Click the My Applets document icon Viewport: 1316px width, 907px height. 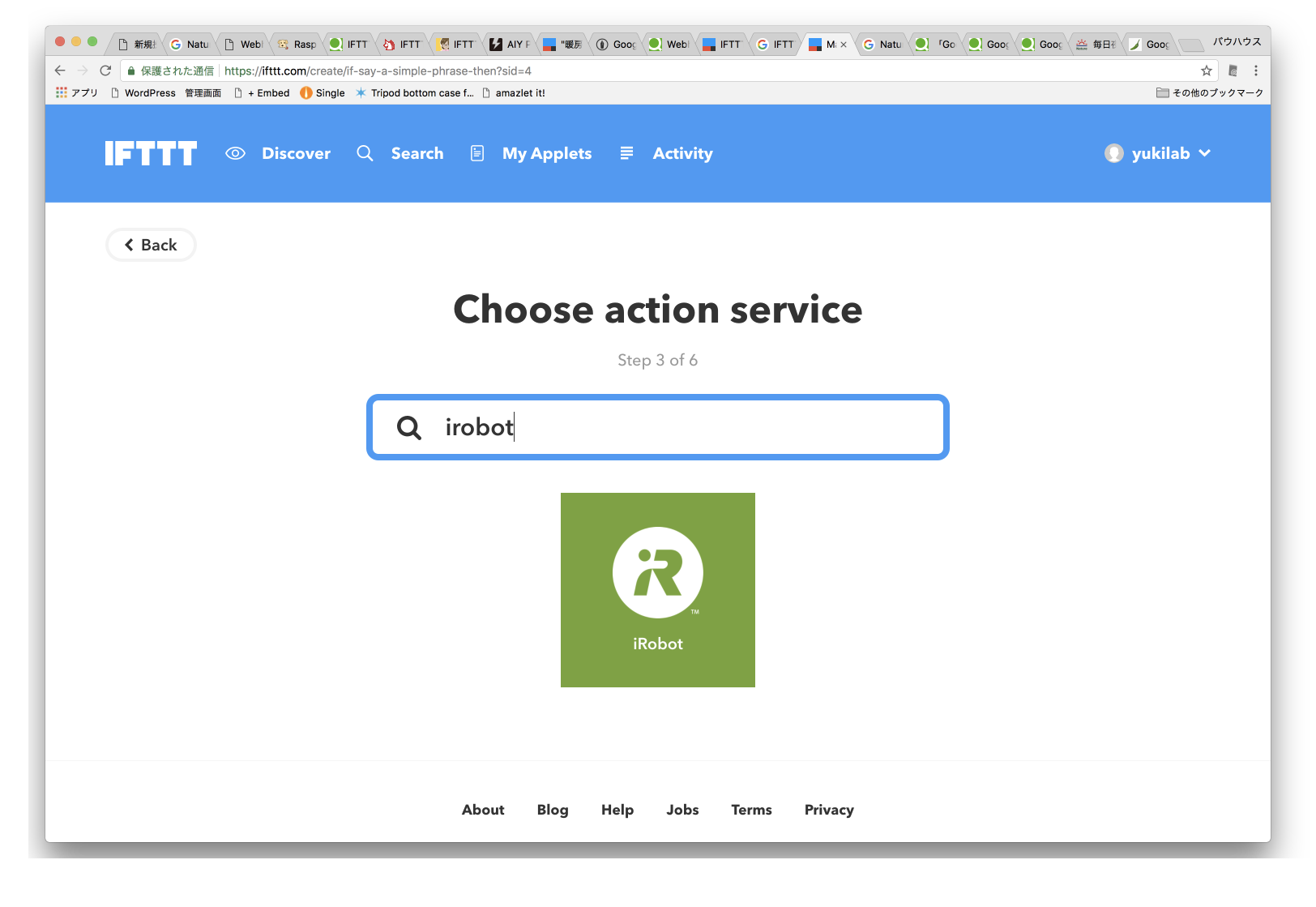(477, 153)
